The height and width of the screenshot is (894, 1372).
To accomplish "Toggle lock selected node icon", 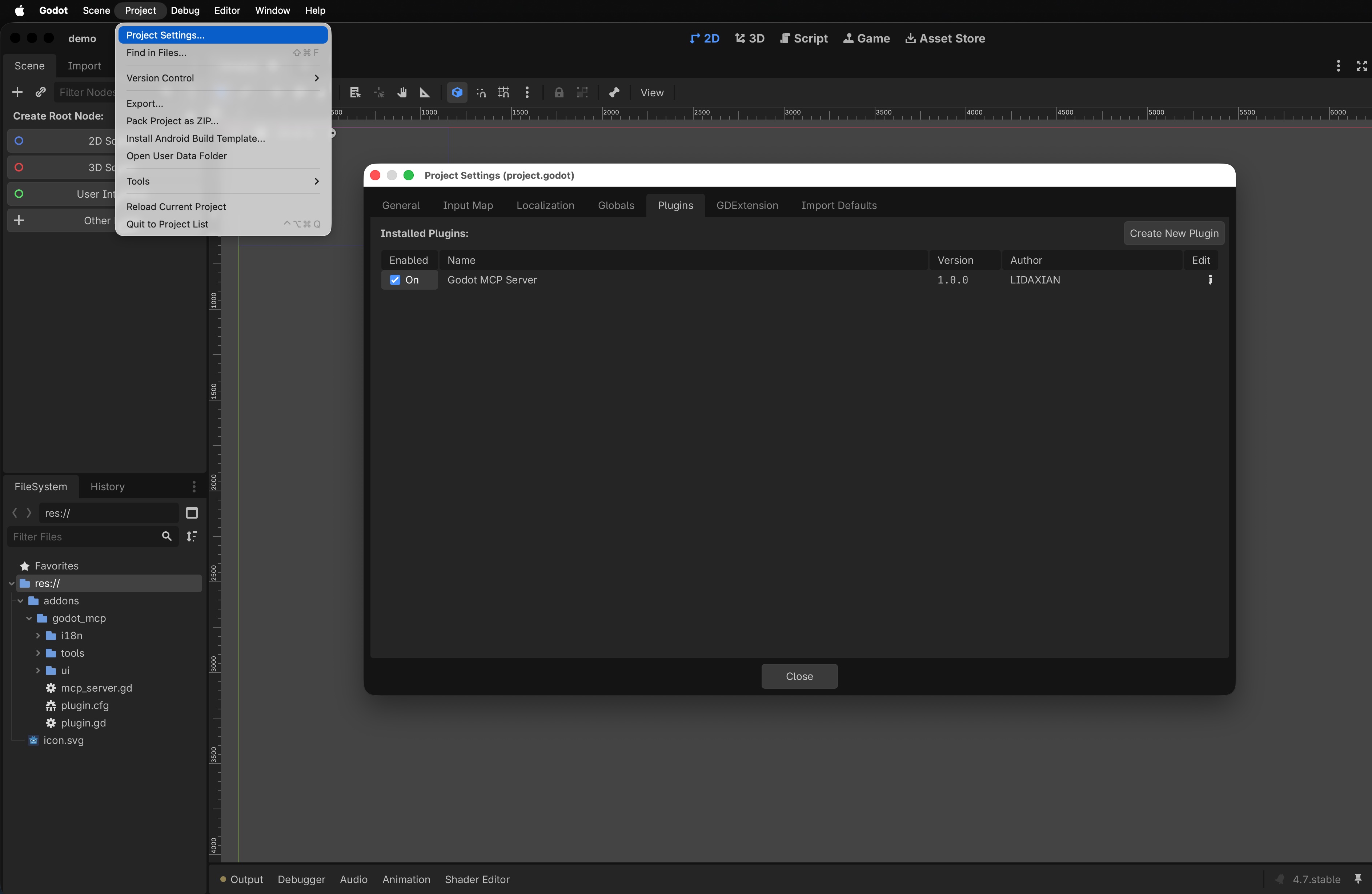I will point(559,92).
